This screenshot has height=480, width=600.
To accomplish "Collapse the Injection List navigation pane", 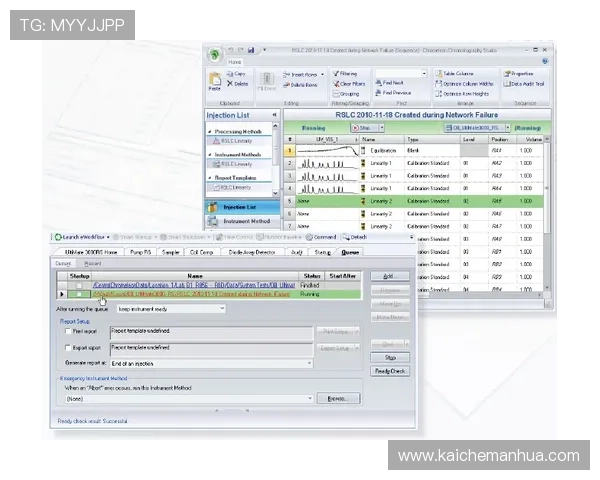I will [x=274, y=115].
